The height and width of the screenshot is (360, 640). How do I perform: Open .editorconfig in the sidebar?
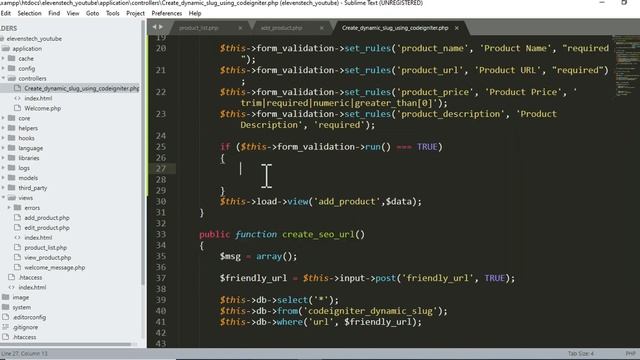[x=29, y=317]
